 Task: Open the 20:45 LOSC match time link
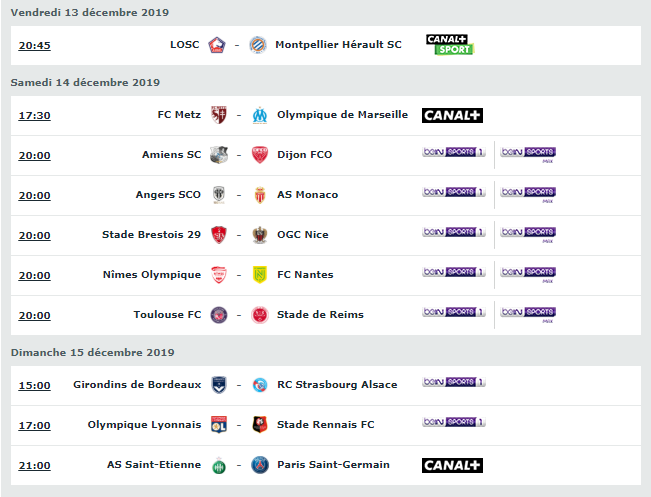(34, 45)
